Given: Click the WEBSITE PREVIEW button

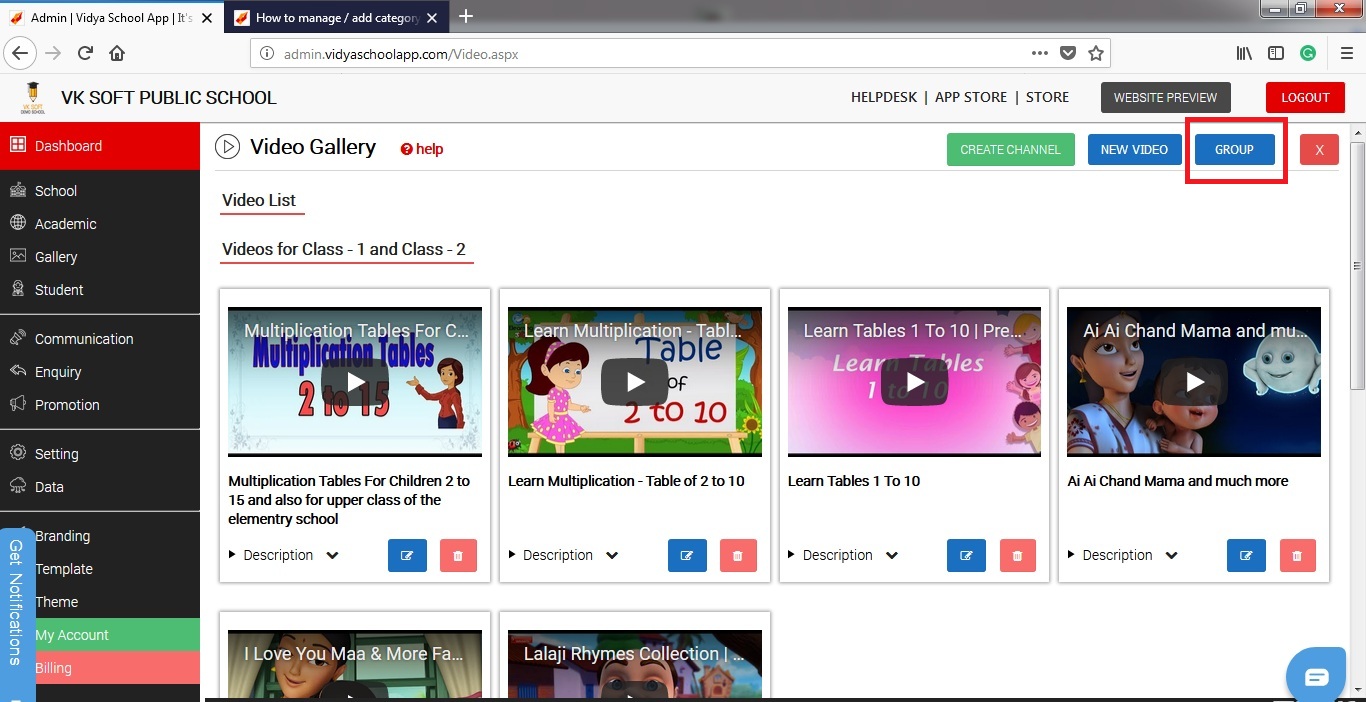Looking at the screenshot, I should (x=1165, y=97).
